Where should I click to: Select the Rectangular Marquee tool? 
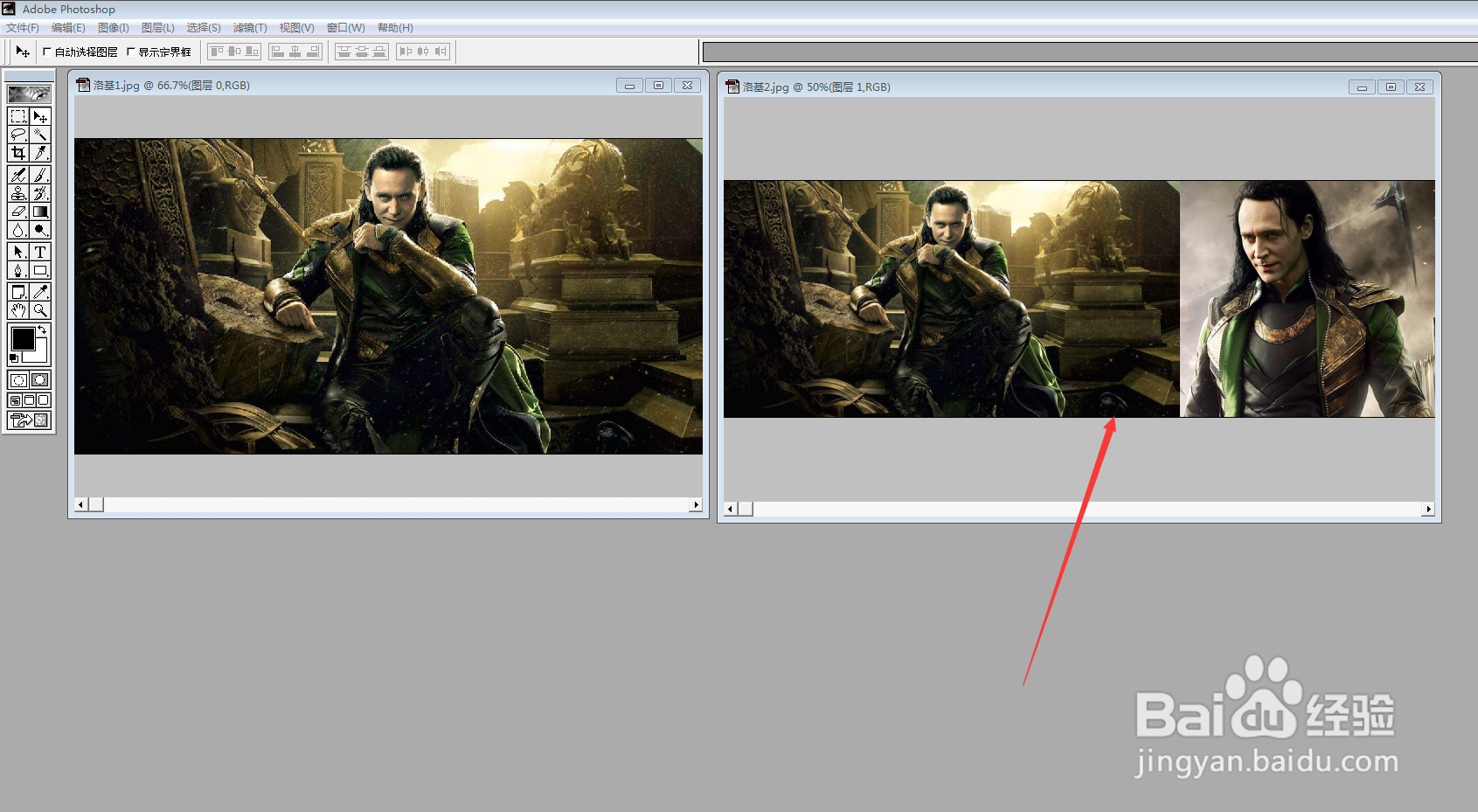click(x=18, y=116)
